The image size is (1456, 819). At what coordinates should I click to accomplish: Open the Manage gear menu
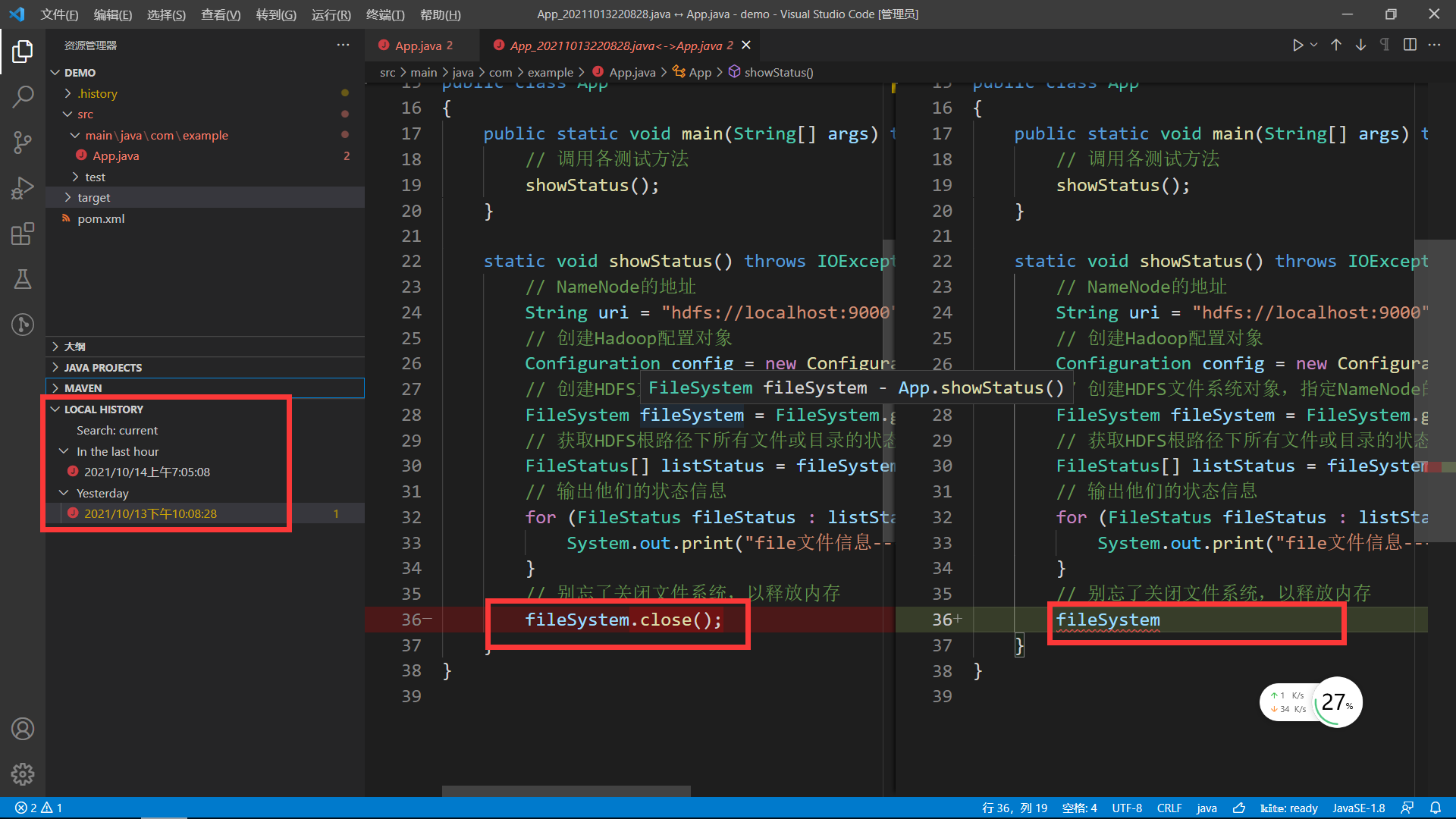pyautogui.click(x=23, y=774)
